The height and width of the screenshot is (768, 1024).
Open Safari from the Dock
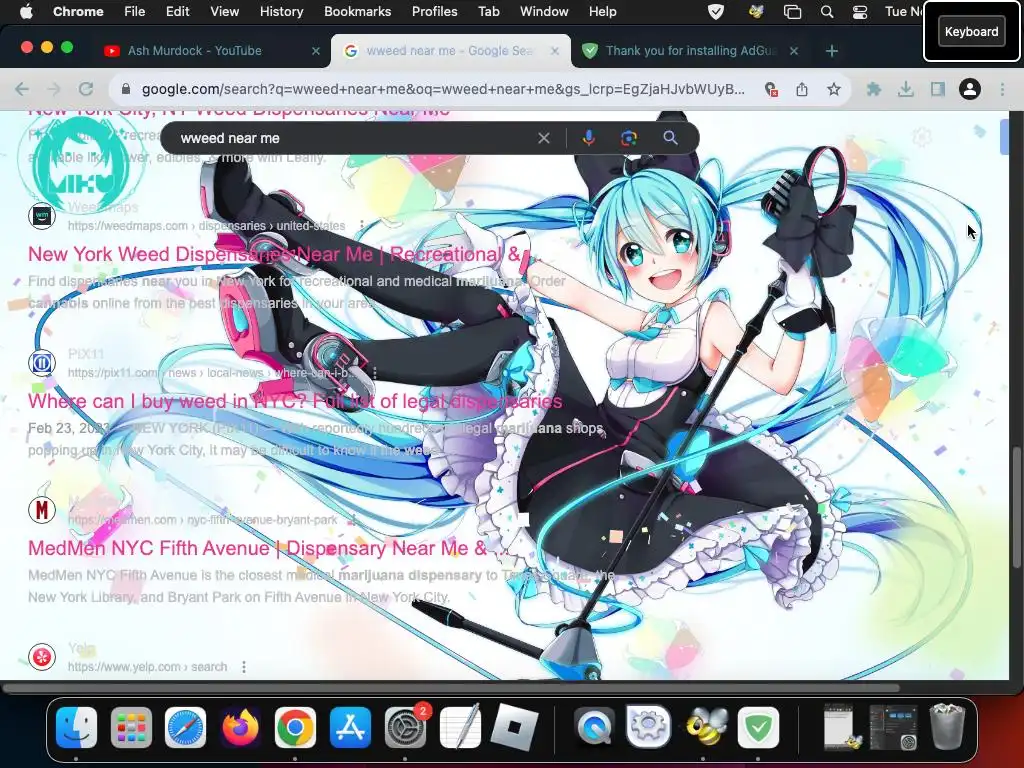pyautogui.click(x=185, y=727)
